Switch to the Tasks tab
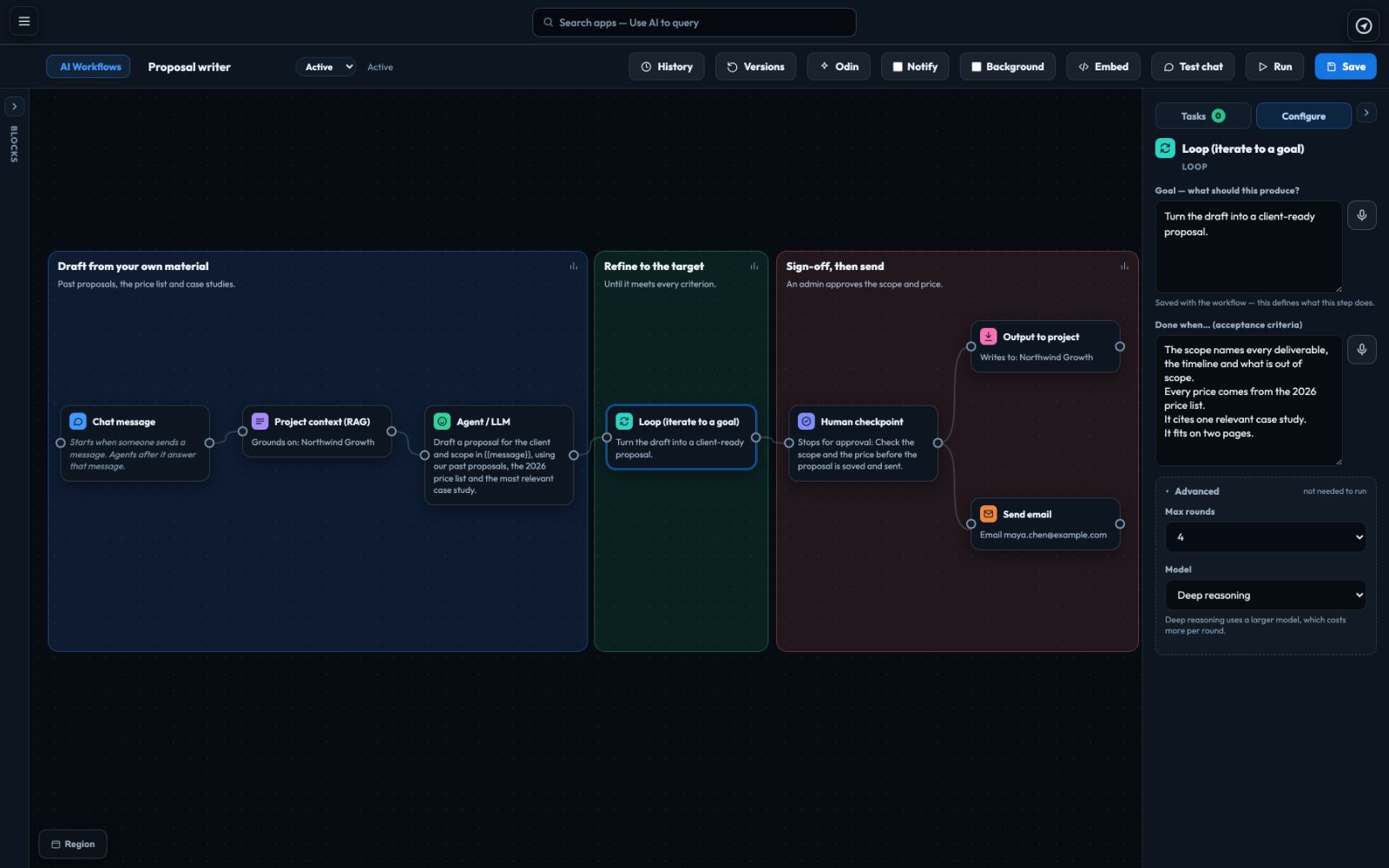1389x868 pixels. point(1203,116)
